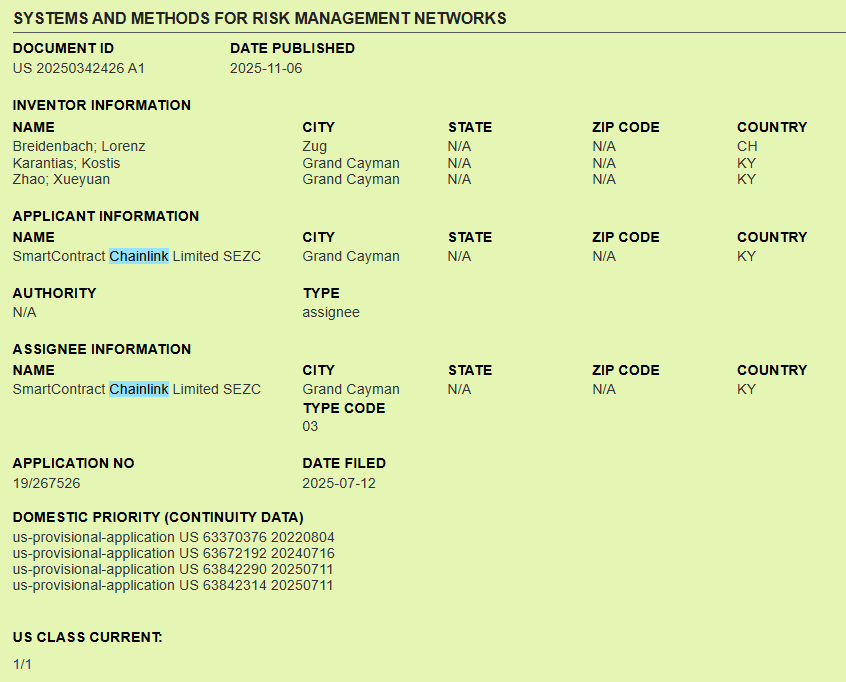Select Grand Cayman in the Karantias row
846x682 pixels.
click(351, 163)
